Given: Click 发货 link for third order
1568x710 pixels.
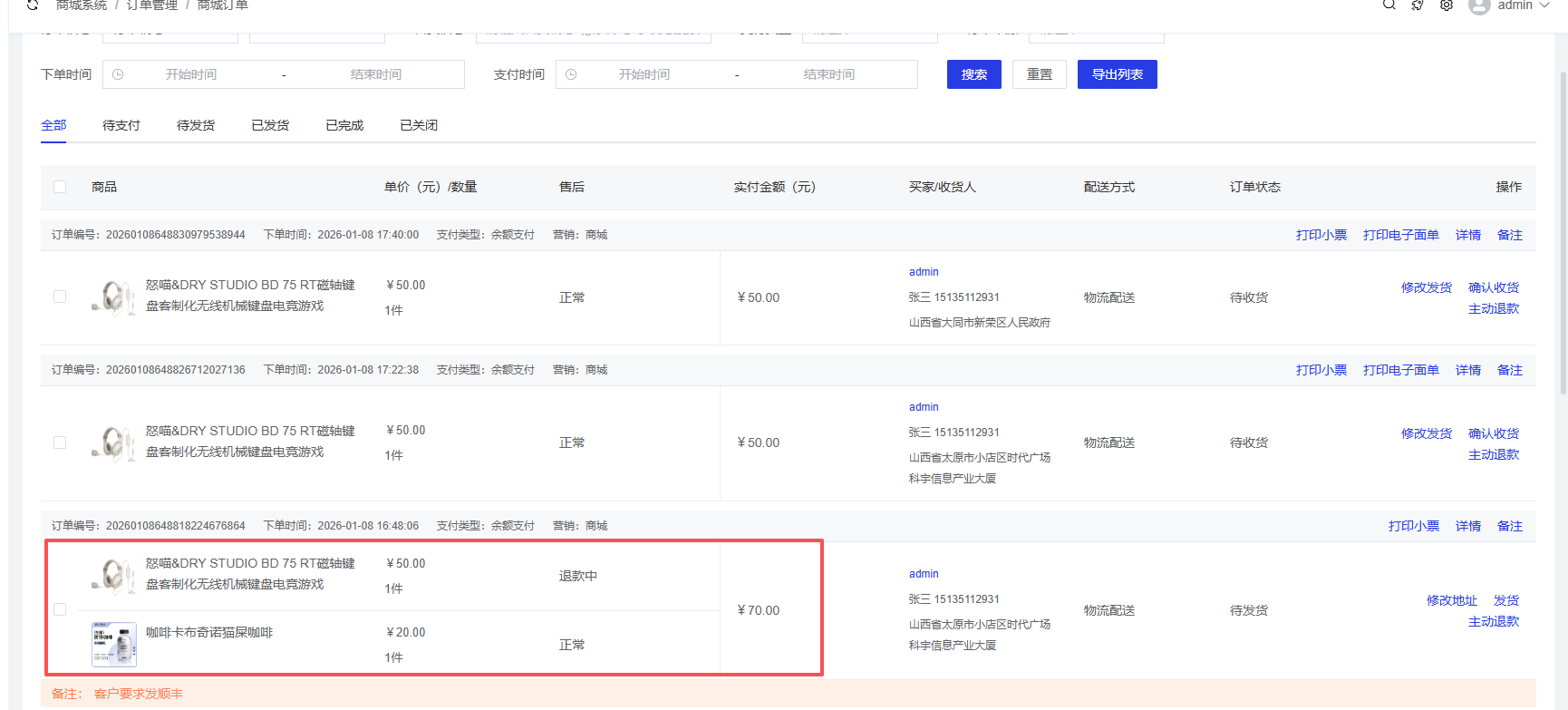Looking at the screenshot, I should [1506, 600].
